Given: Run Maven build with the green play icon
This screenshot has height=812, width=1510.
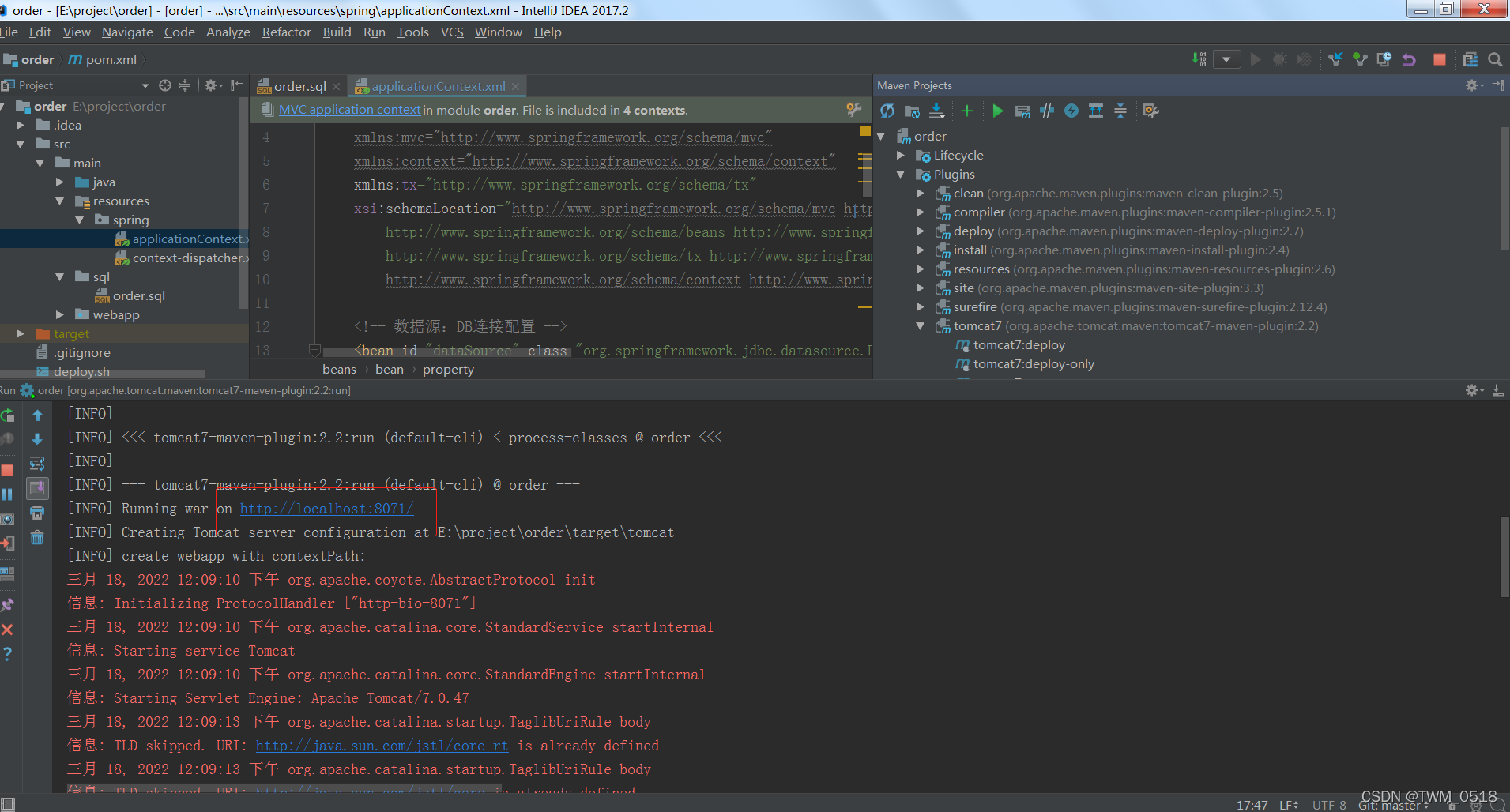Looking at the screenshot, I should click(x=997, y=111).
